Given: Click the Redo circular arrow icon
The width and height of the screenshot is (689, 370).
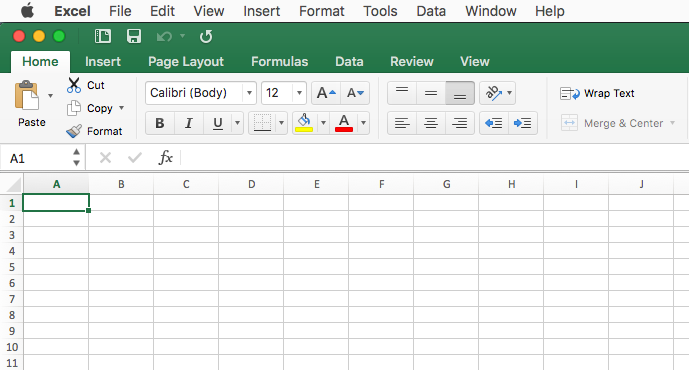Looking at the screenshot, I should (206, 36).
